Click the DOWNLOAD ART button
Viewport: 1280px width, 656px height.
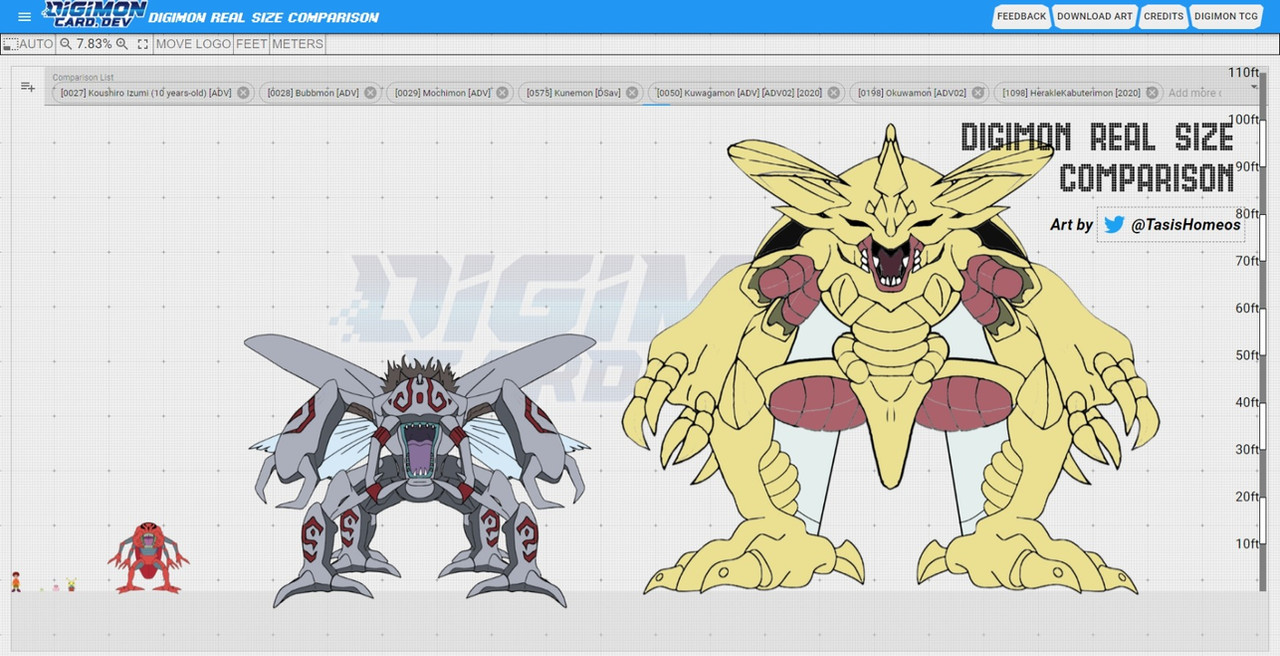(x=1095, y=17)
